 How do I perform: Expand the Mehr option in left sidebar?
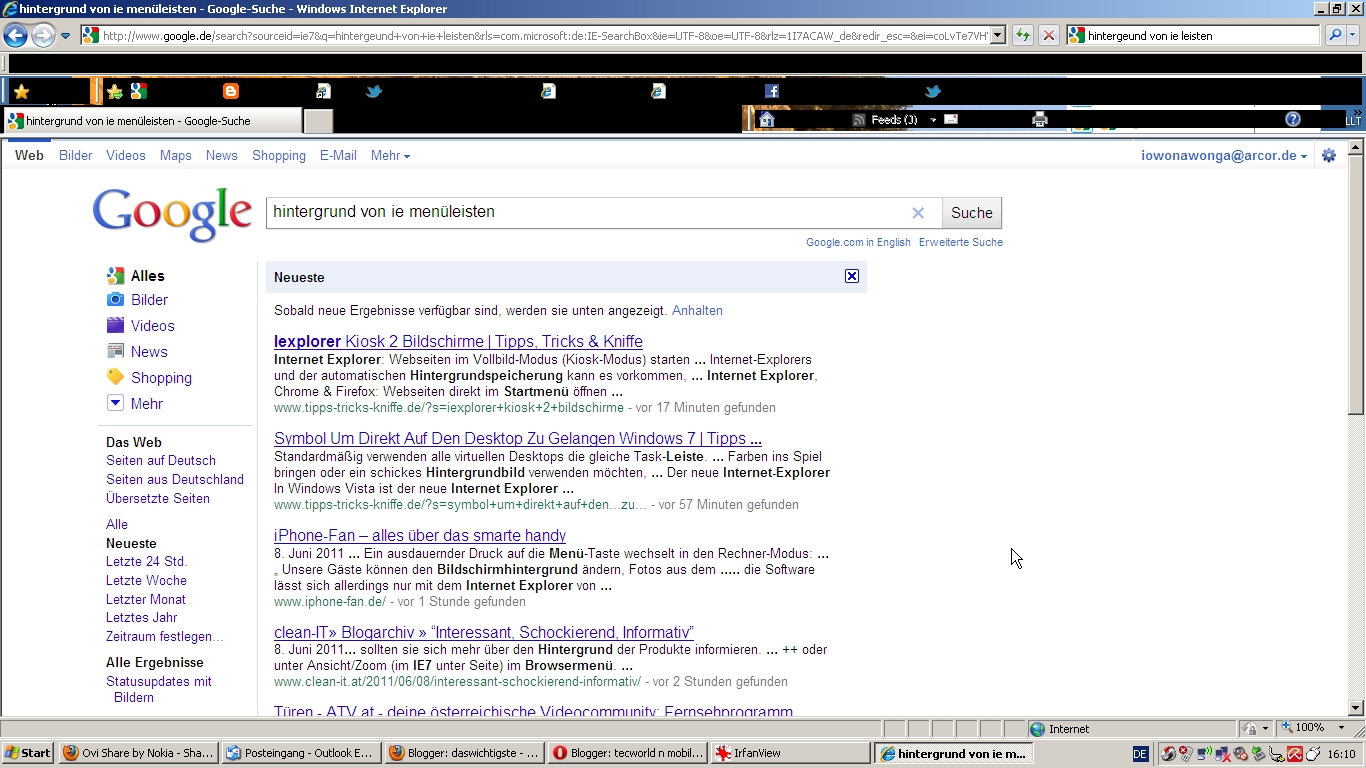(146, 404)
